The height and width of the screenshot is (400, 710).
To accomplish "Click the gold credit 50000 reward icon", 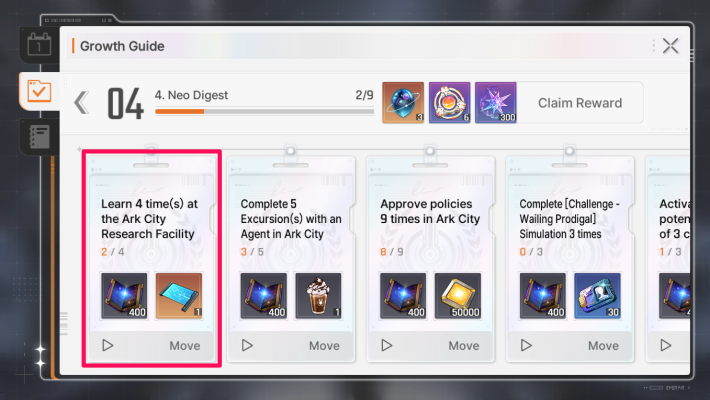I will (x=458, y=296).
